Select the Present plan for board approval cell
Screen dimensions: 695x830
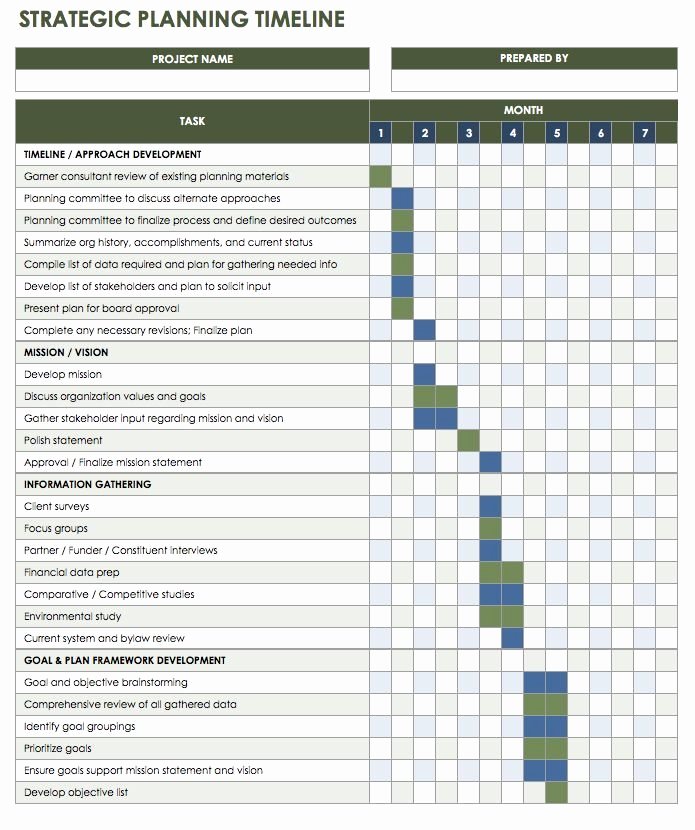tap(192, 309)
